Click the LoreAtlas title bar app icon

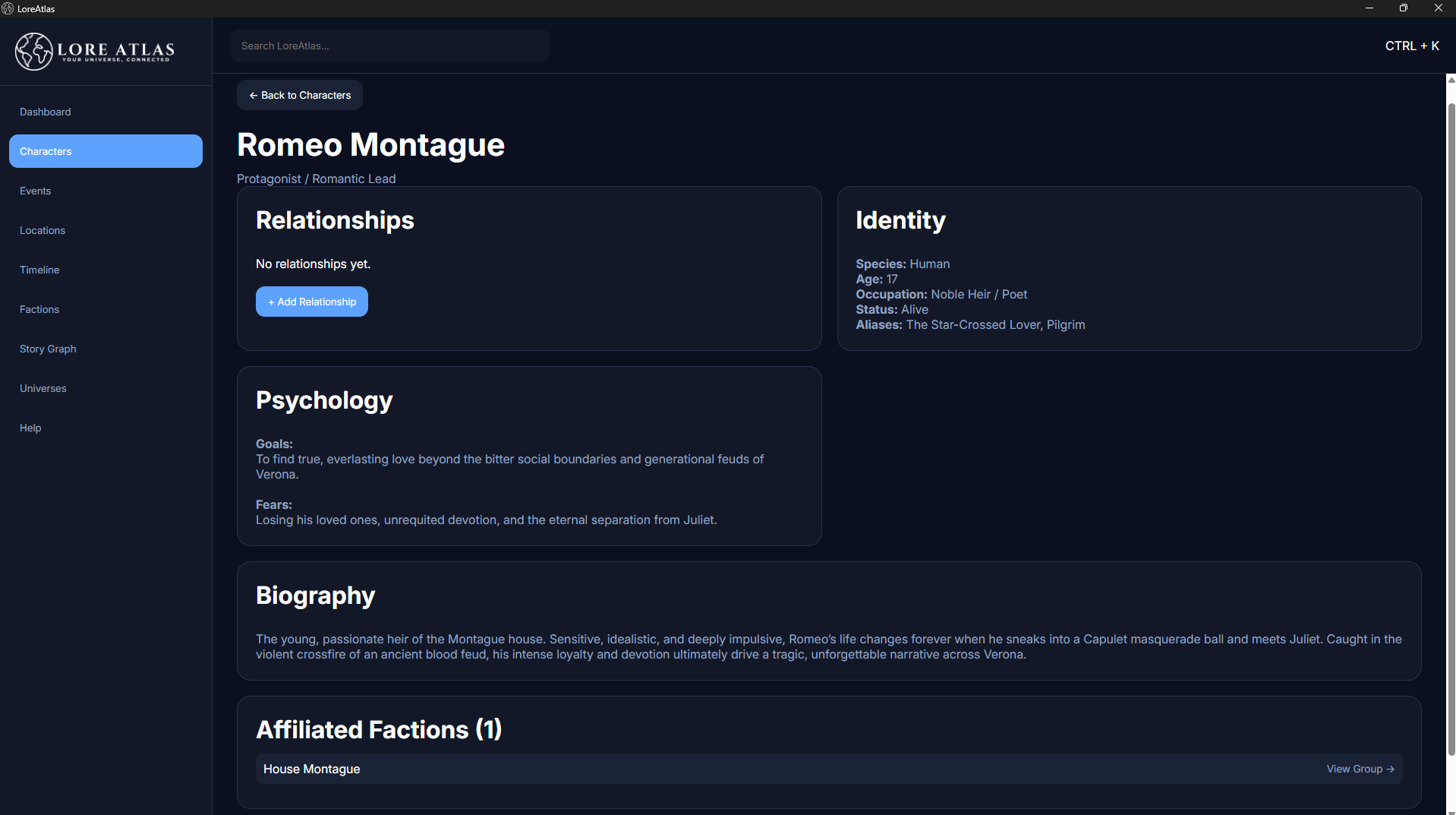pos(8,8)
